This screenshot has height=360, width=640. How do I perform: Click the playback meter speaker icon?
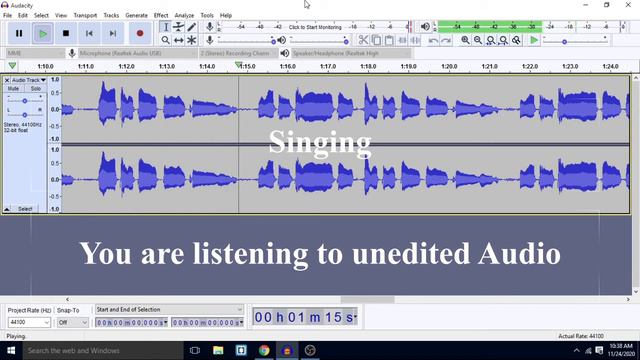click(425, 27)
